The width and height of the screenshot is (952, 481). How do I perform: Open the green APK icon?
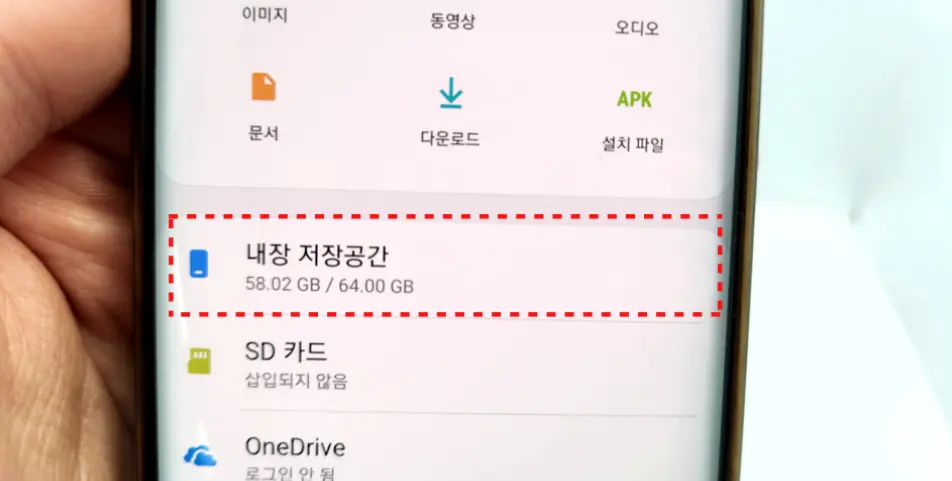coord(634,99)
